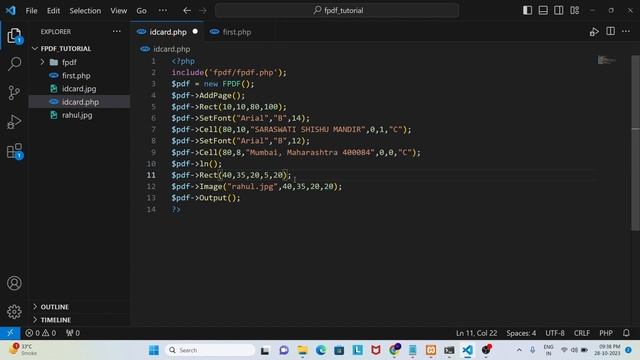
Task: Show more menu bar items ellipsis
Action: 162,10
